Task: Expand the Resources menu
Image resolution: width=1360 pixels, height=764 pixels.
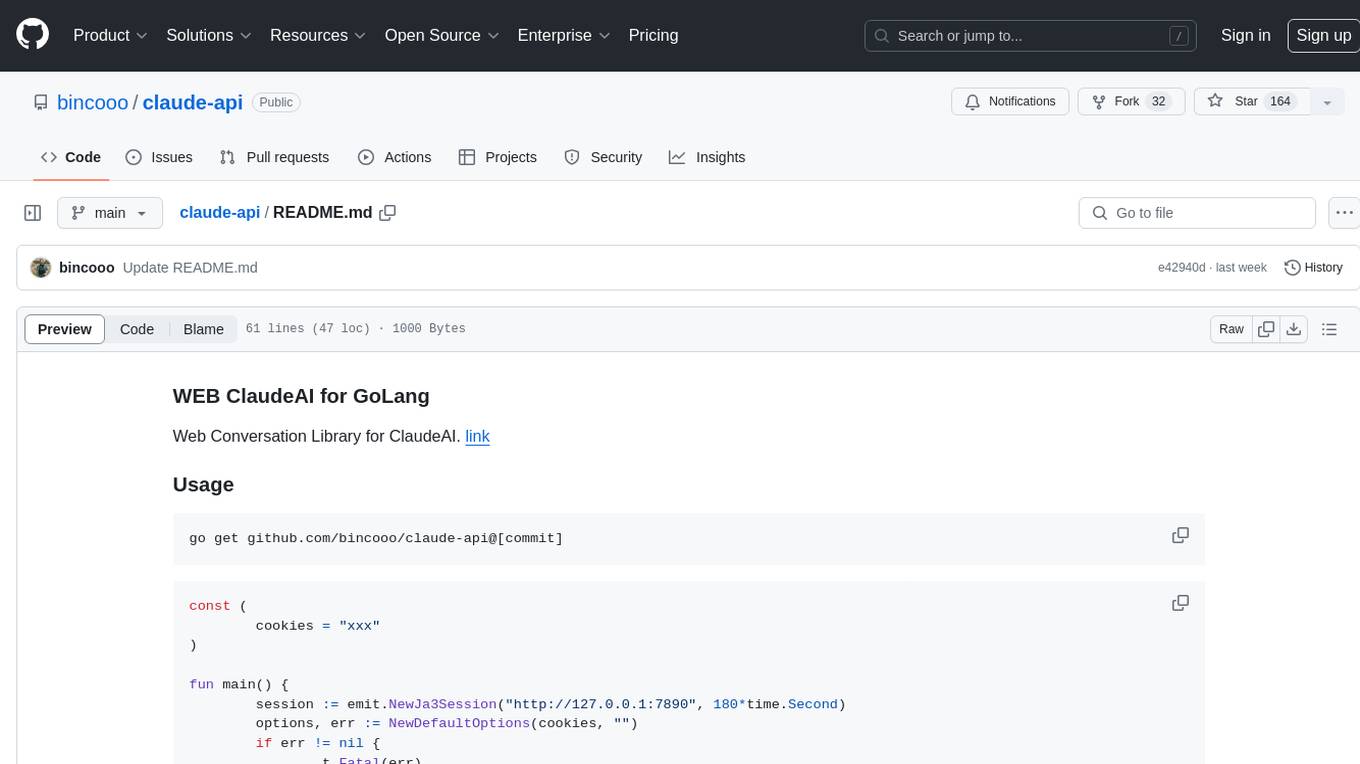Action: 317,35
